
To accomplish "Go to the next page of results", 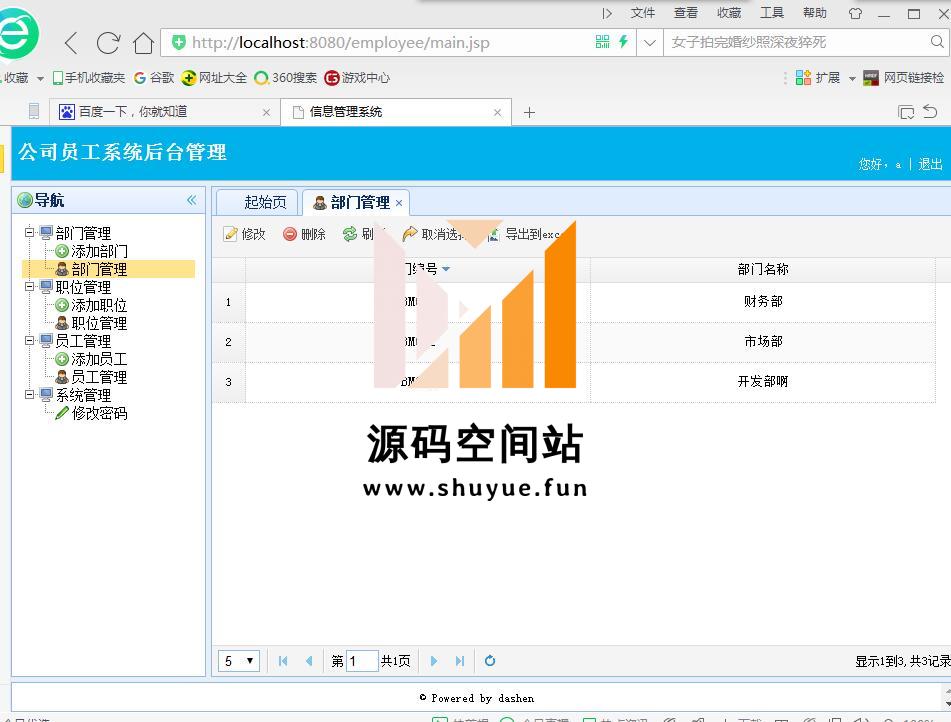I will 433,661.
